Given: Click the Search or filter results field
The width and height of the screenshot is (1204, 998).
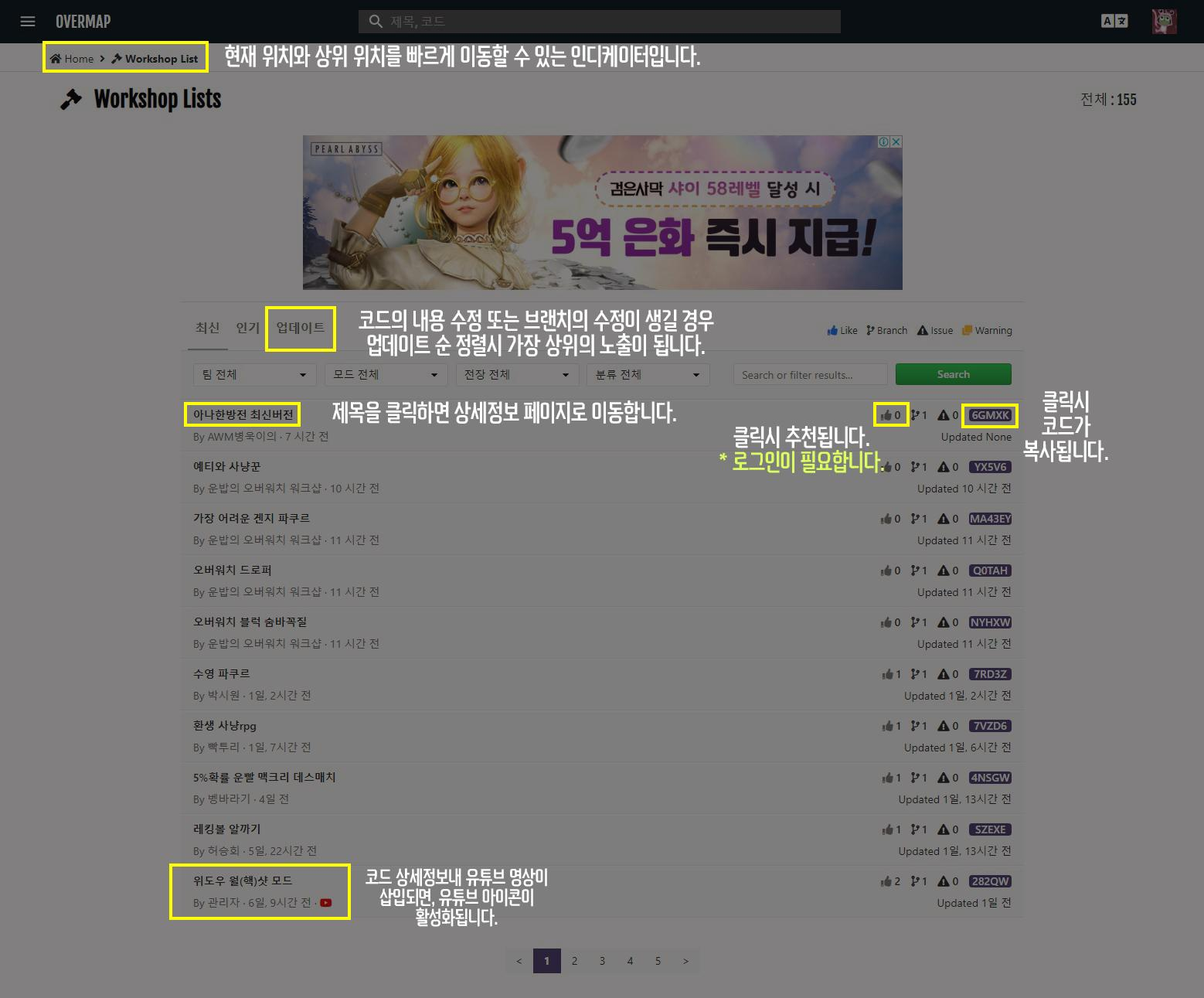Looking at the screenshot, I should coord(810,374).
